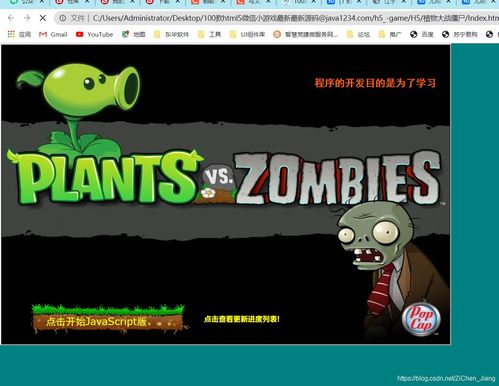
Task: Click the browser back arrow
Action: (11, 18)
